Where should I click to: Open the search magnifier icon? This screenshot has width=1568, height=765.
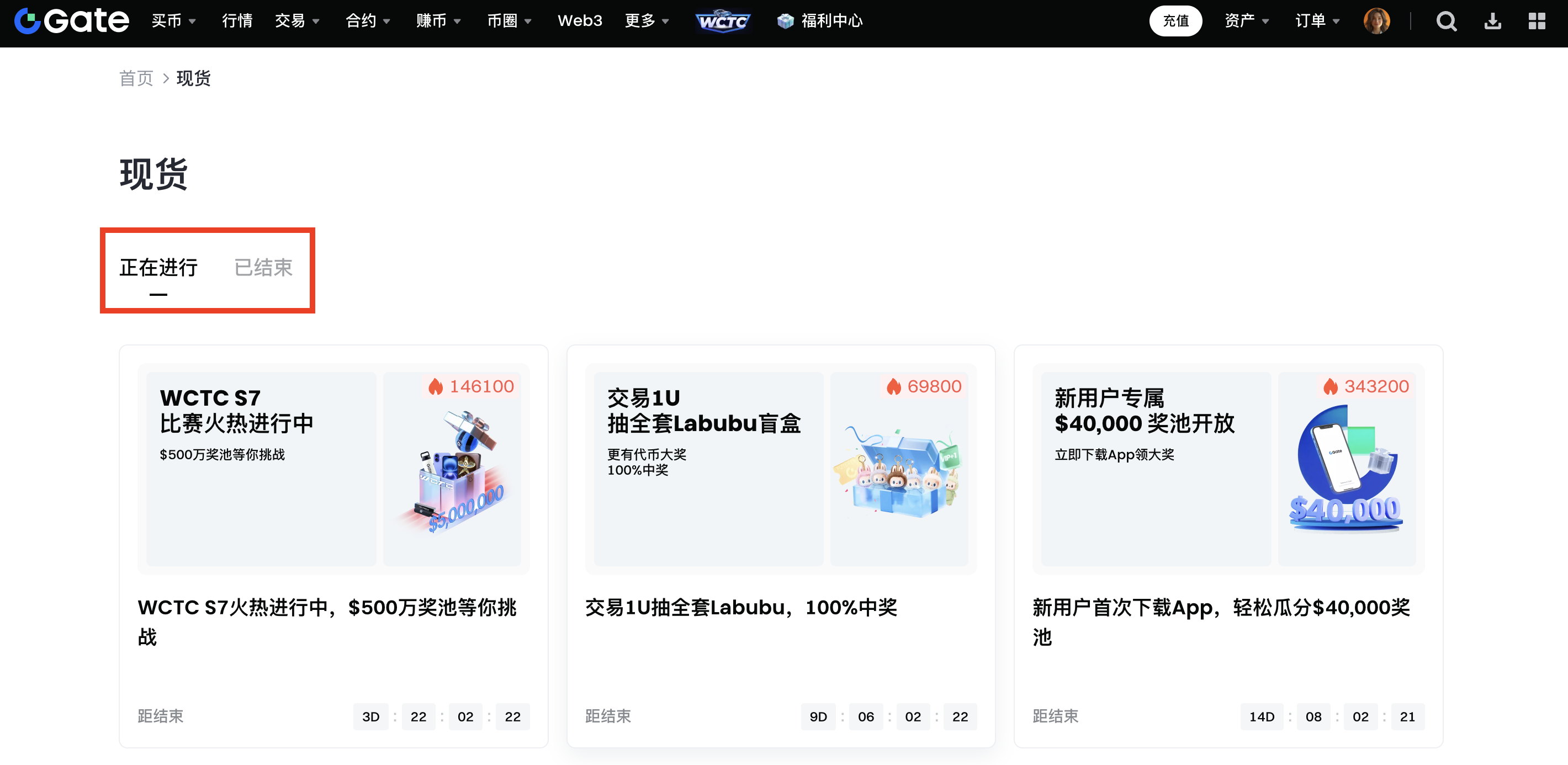coord(1447,22)
